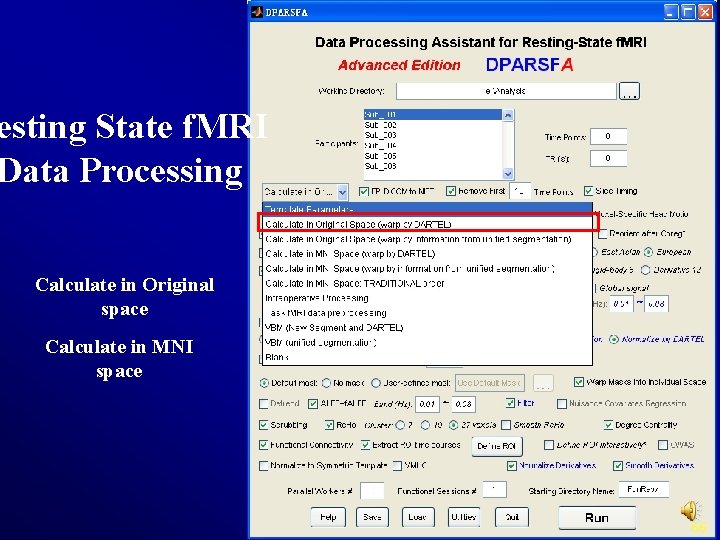Toggle Reorient after Coreg checkbox

[603, 234]
